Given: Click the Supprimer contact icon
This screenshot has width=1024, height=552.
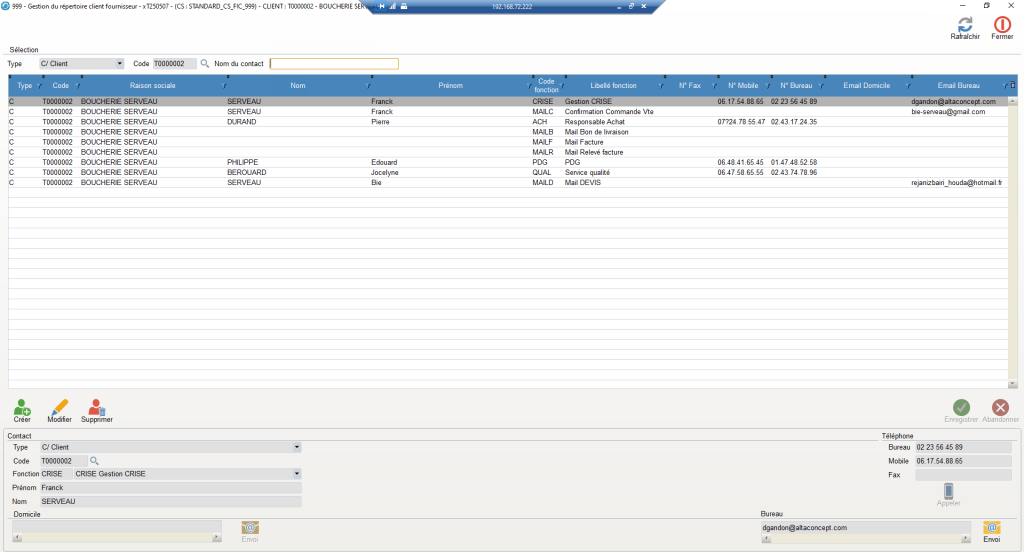Looking at the screenshot, I should (96, 407).
